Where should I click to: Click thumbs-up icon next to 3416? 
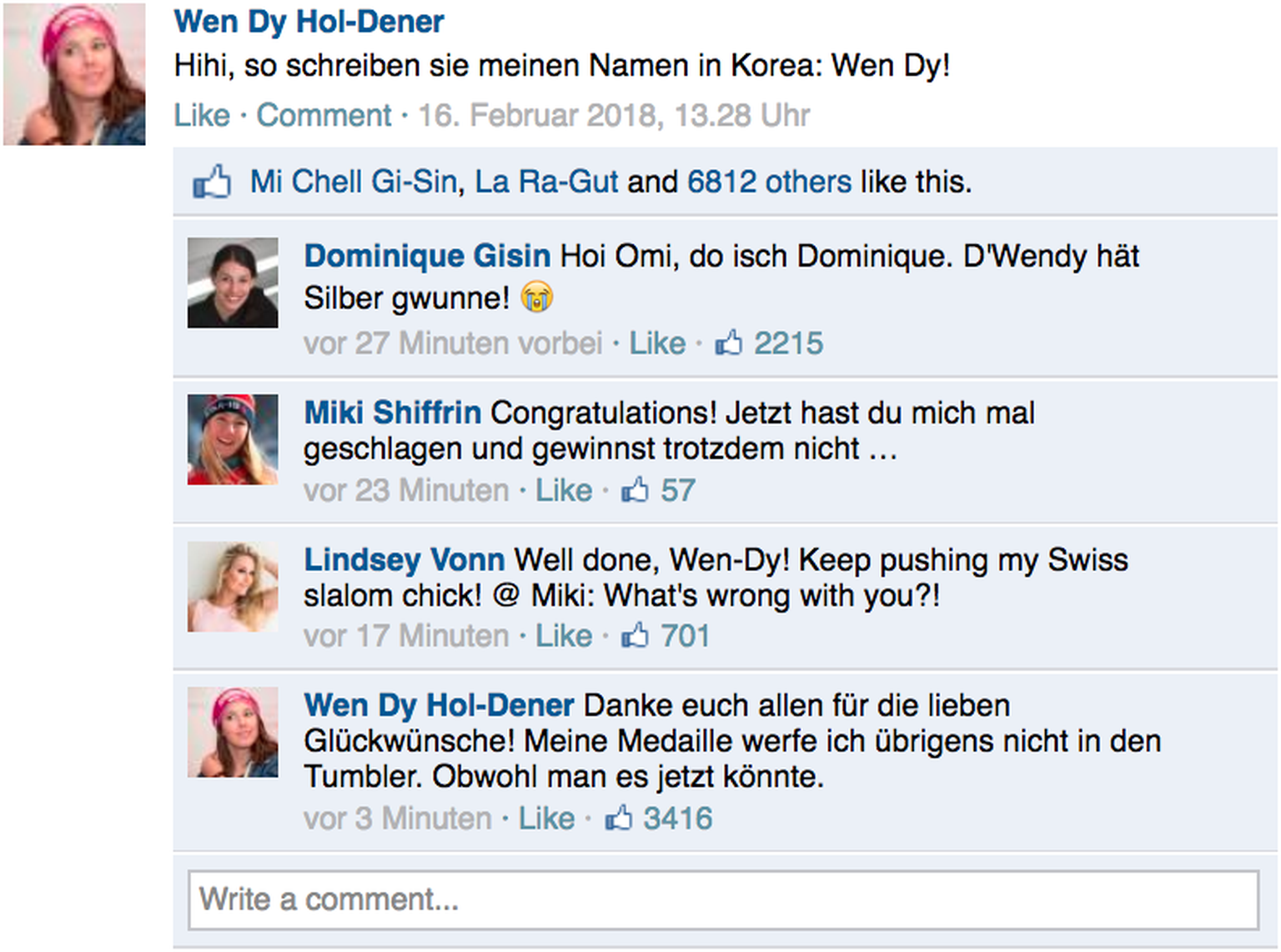(x=618, y=818)
